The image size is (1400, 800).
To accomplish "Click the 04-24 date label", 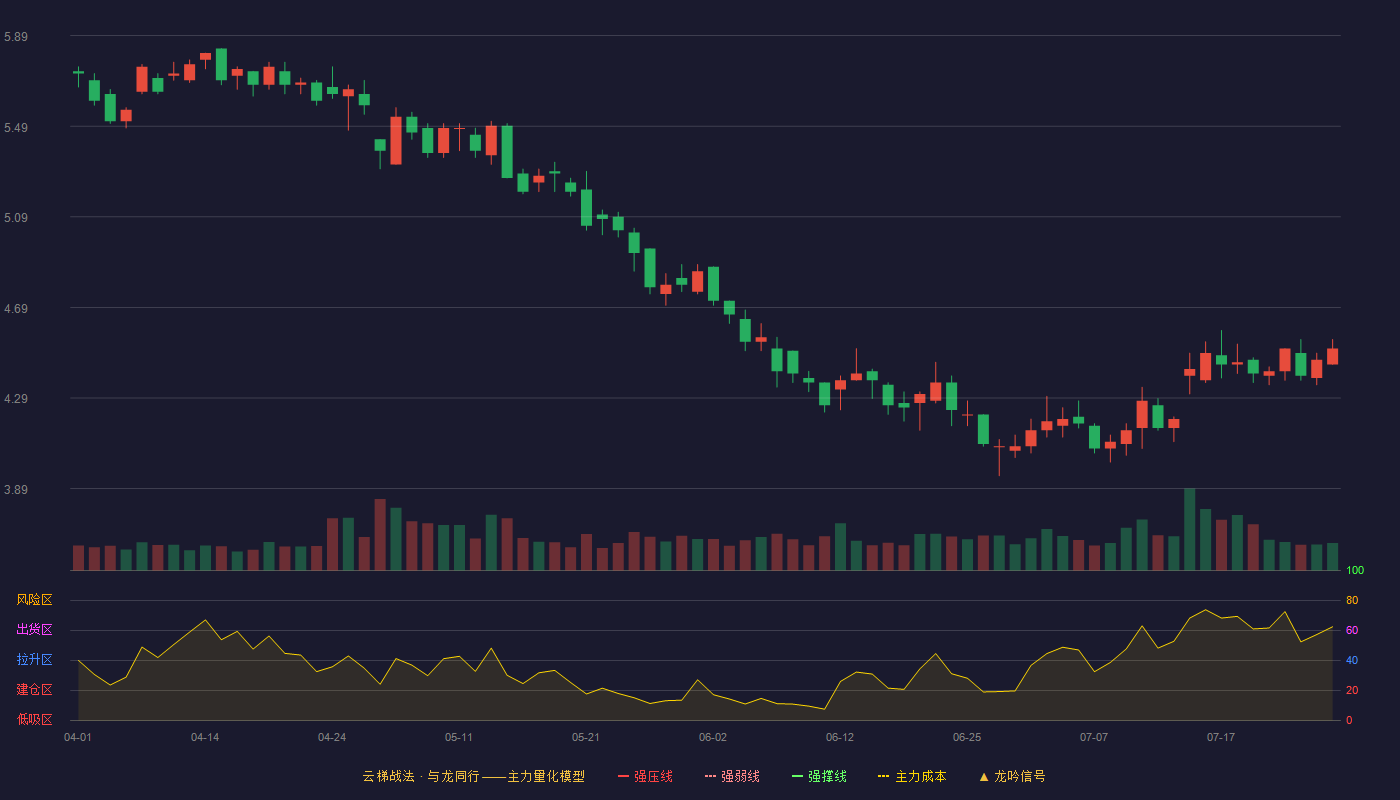I will click(x=332, y=737).
